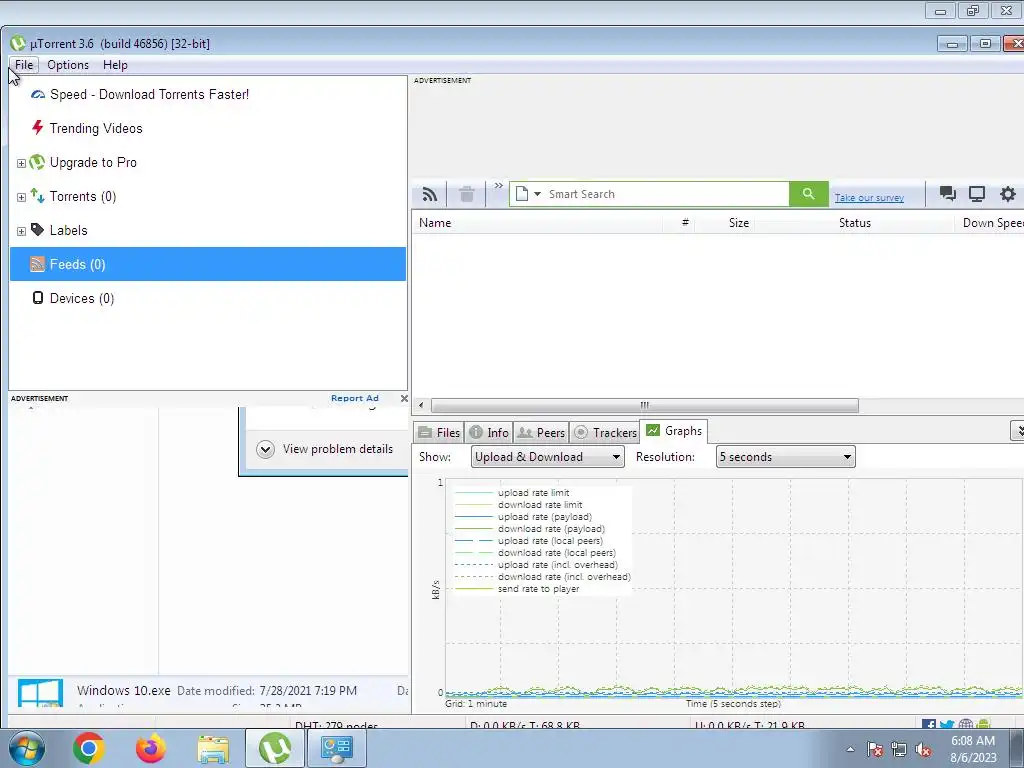1024x768 pixels.
Task: Expand the Upgrade to Pro node
Action: pyautogui.click(x=21, y=163)
